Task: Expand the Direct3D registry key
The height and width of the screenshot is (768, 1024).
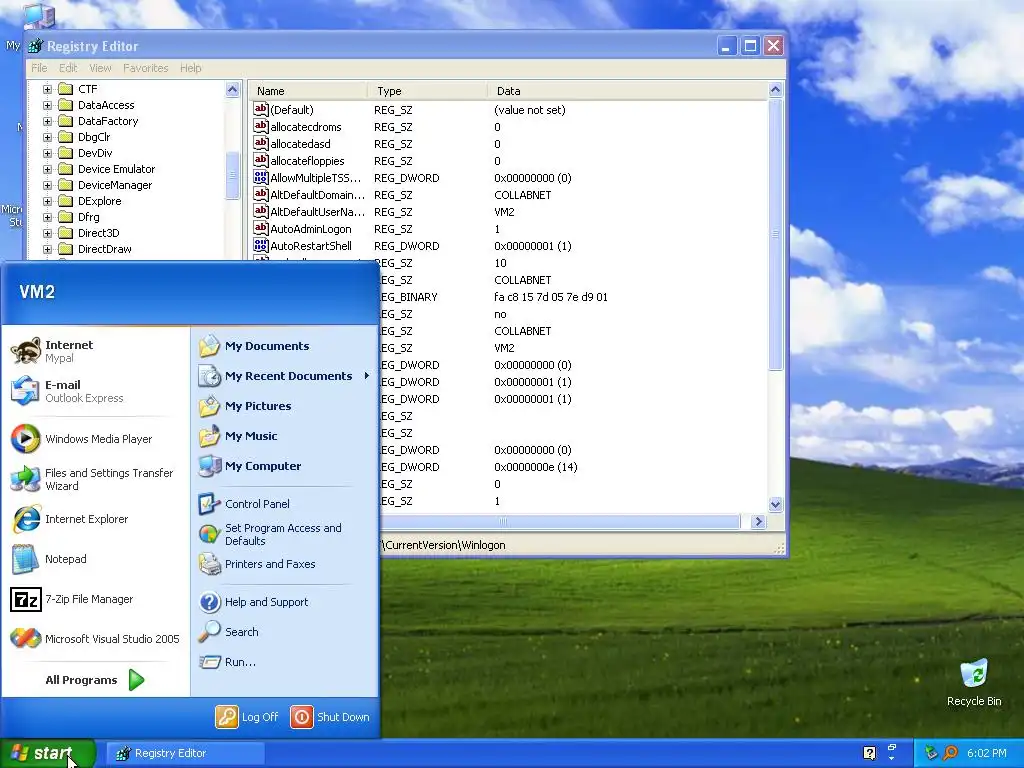Action: [x=47, y=233]
